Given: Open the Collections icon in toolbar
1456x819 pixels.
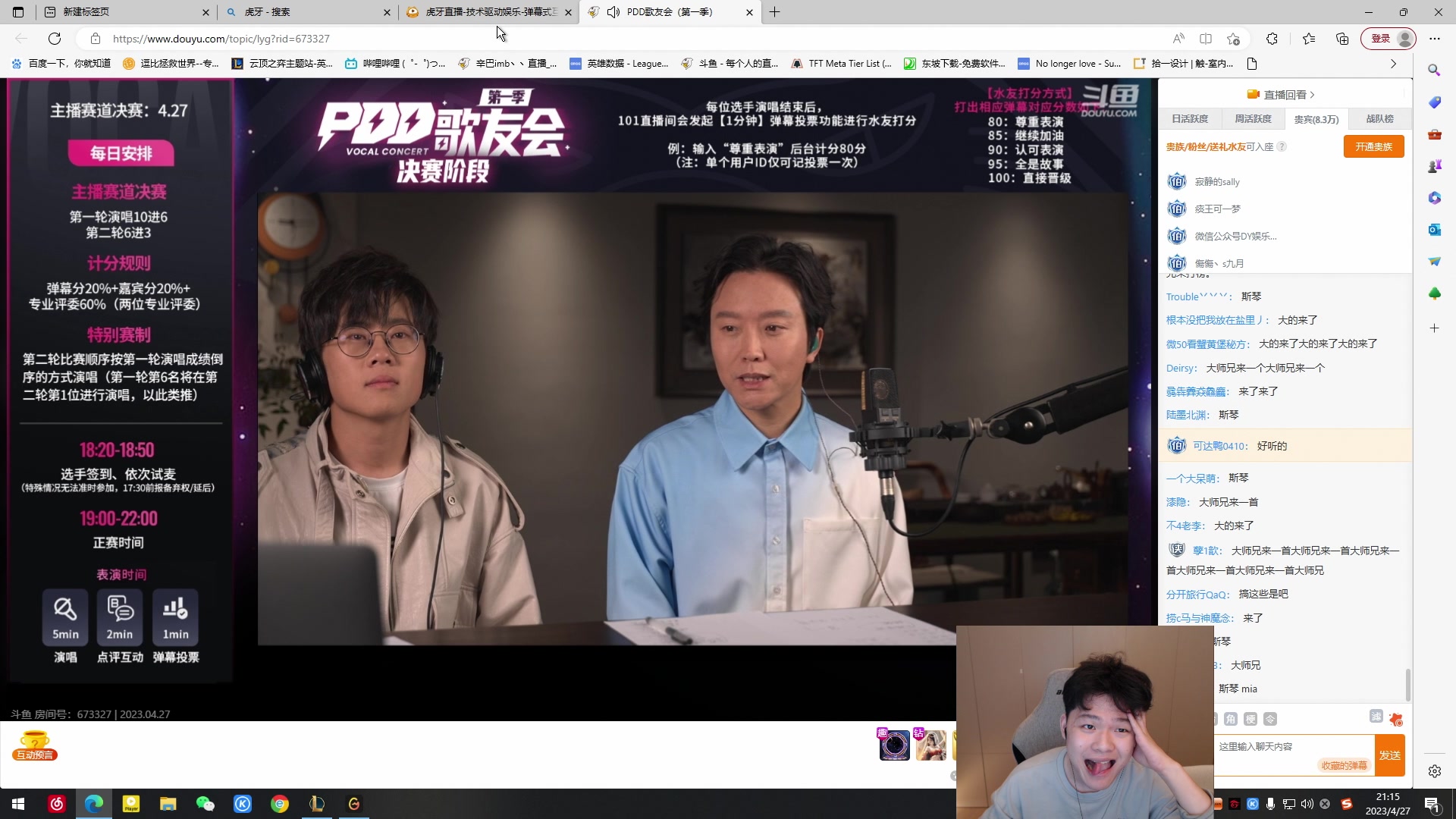Looking at the screenshot, I should pos(1342,39).
